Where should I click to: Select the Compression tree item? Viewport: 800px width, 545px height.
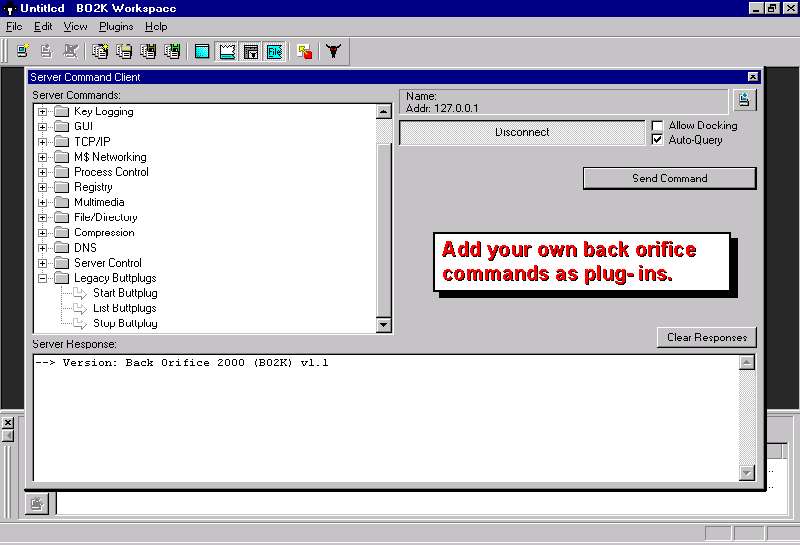point(104,233)
